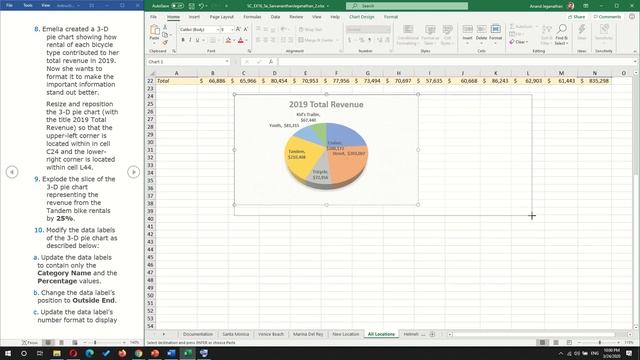Click the Search box in title bar
Screen dimensions: 640x360
(x=407, y=6)
